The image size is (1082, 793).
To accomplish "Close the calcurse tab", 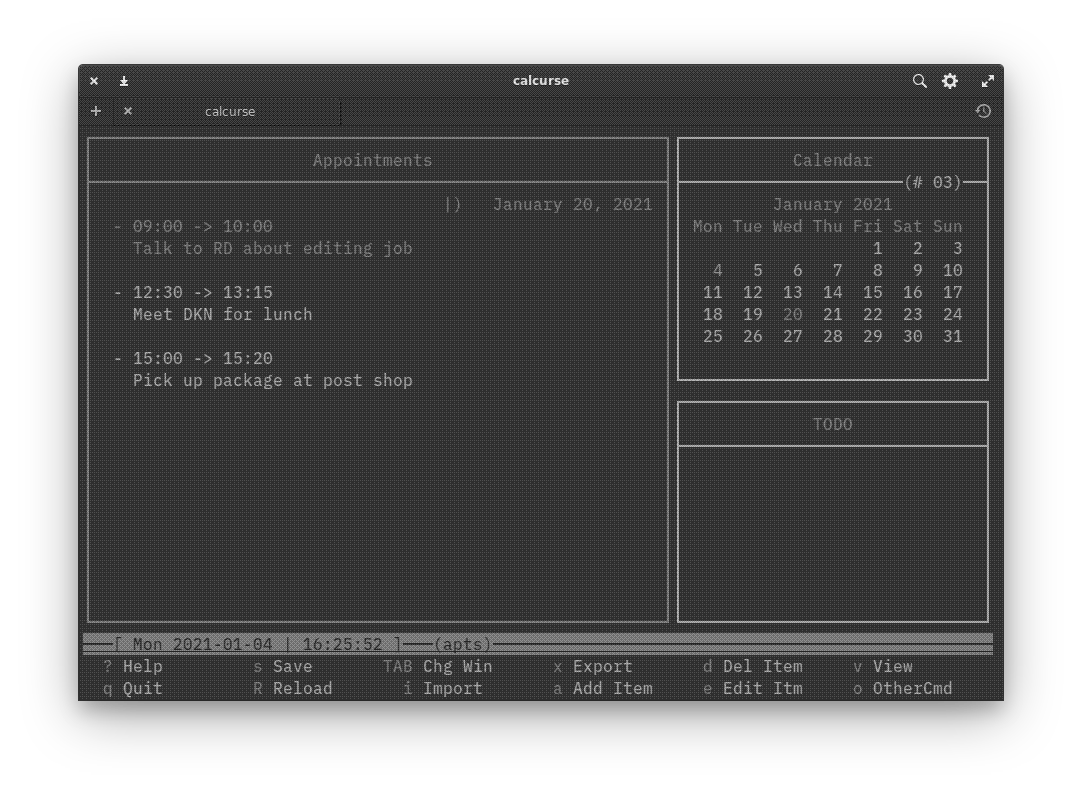I will (128, 110).
